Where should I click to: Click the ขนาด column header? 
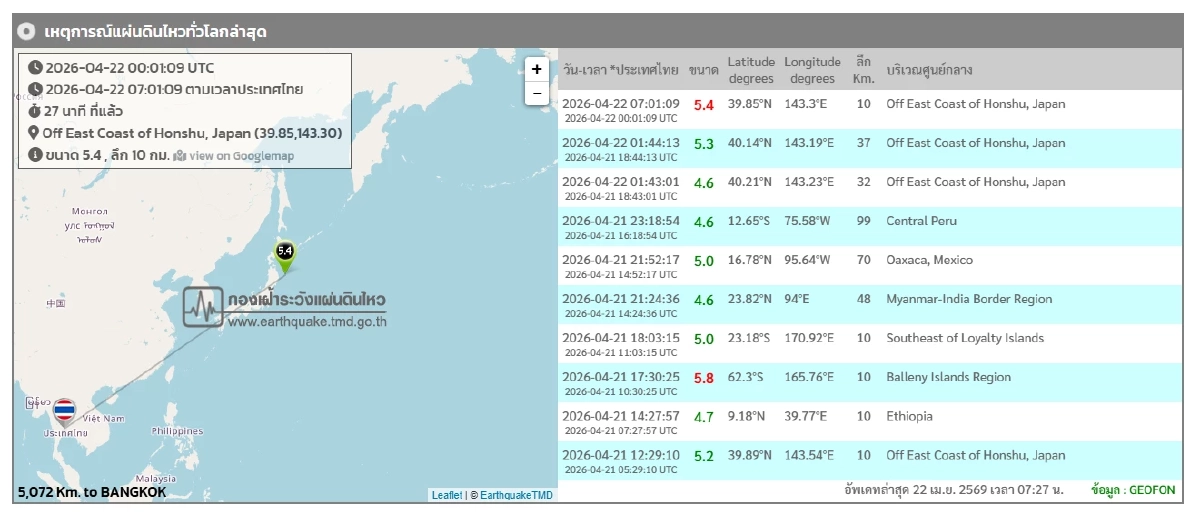[703, 70]
